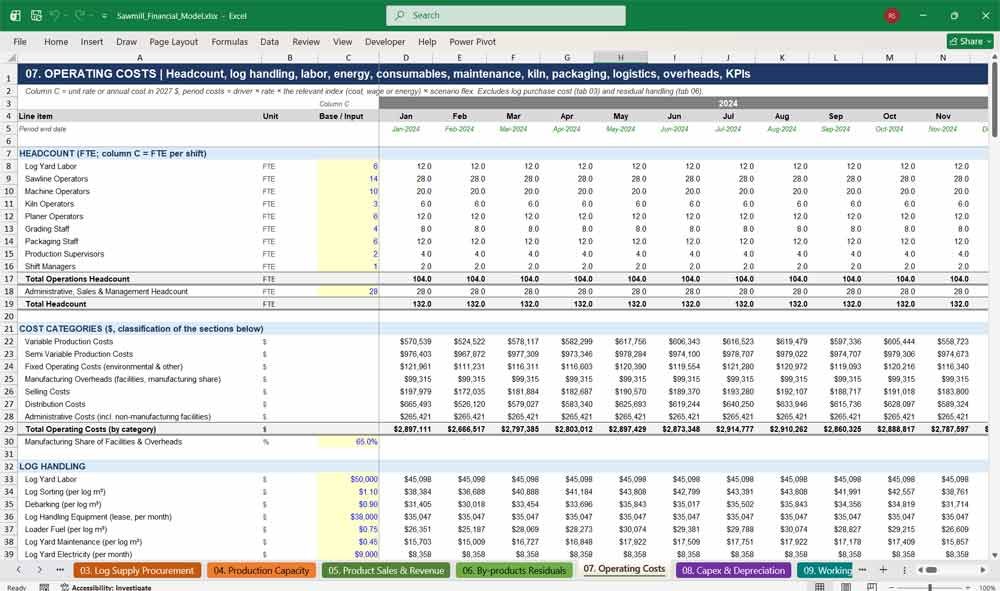Click the macro recording icon in status bar

point(44,587)
